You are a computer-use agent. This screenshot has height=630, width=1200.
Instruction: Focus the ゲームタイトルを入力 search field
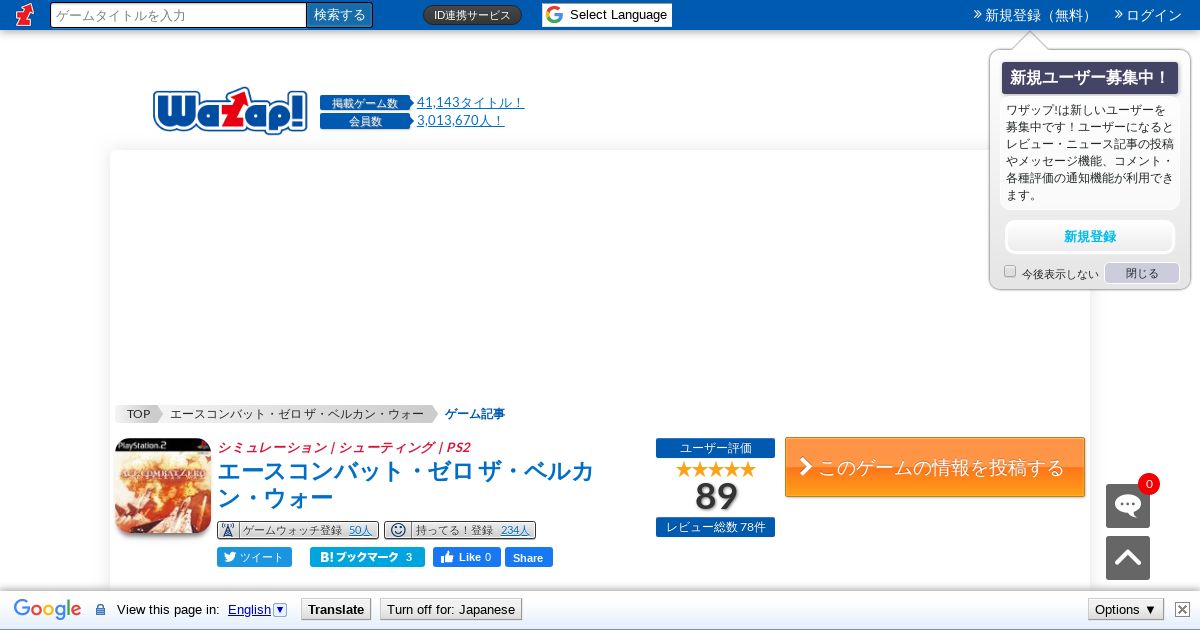178,15
